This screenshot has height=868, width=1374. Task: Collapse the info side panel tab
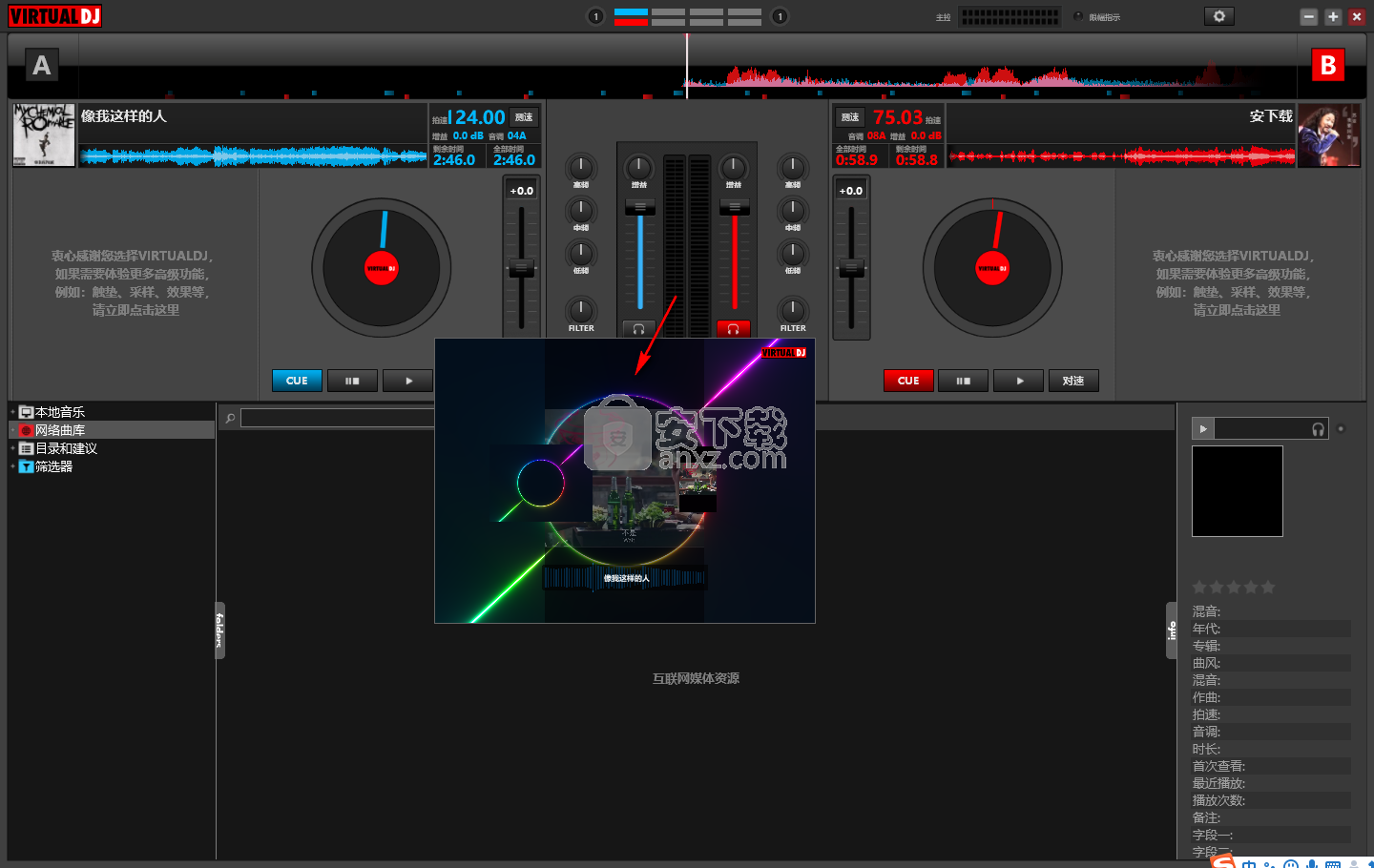(x=1171, y=630)
